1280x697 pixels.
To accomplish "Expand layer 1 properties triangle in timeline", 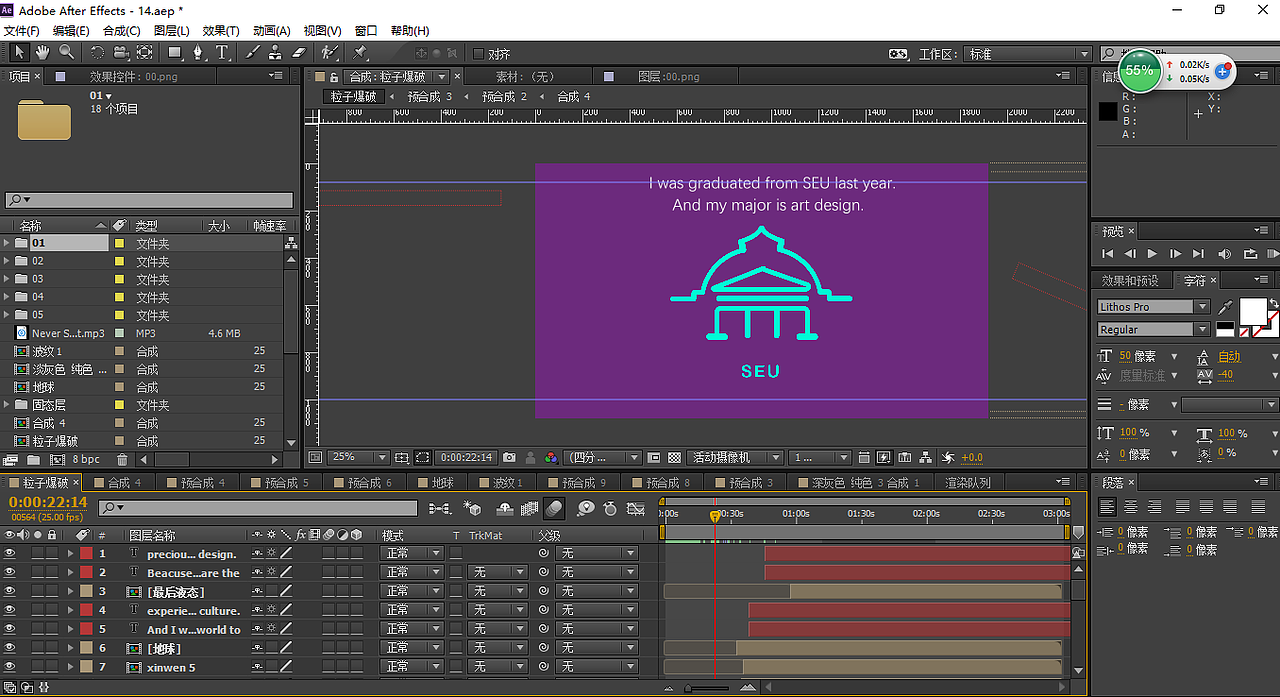I will click(70, 553).
